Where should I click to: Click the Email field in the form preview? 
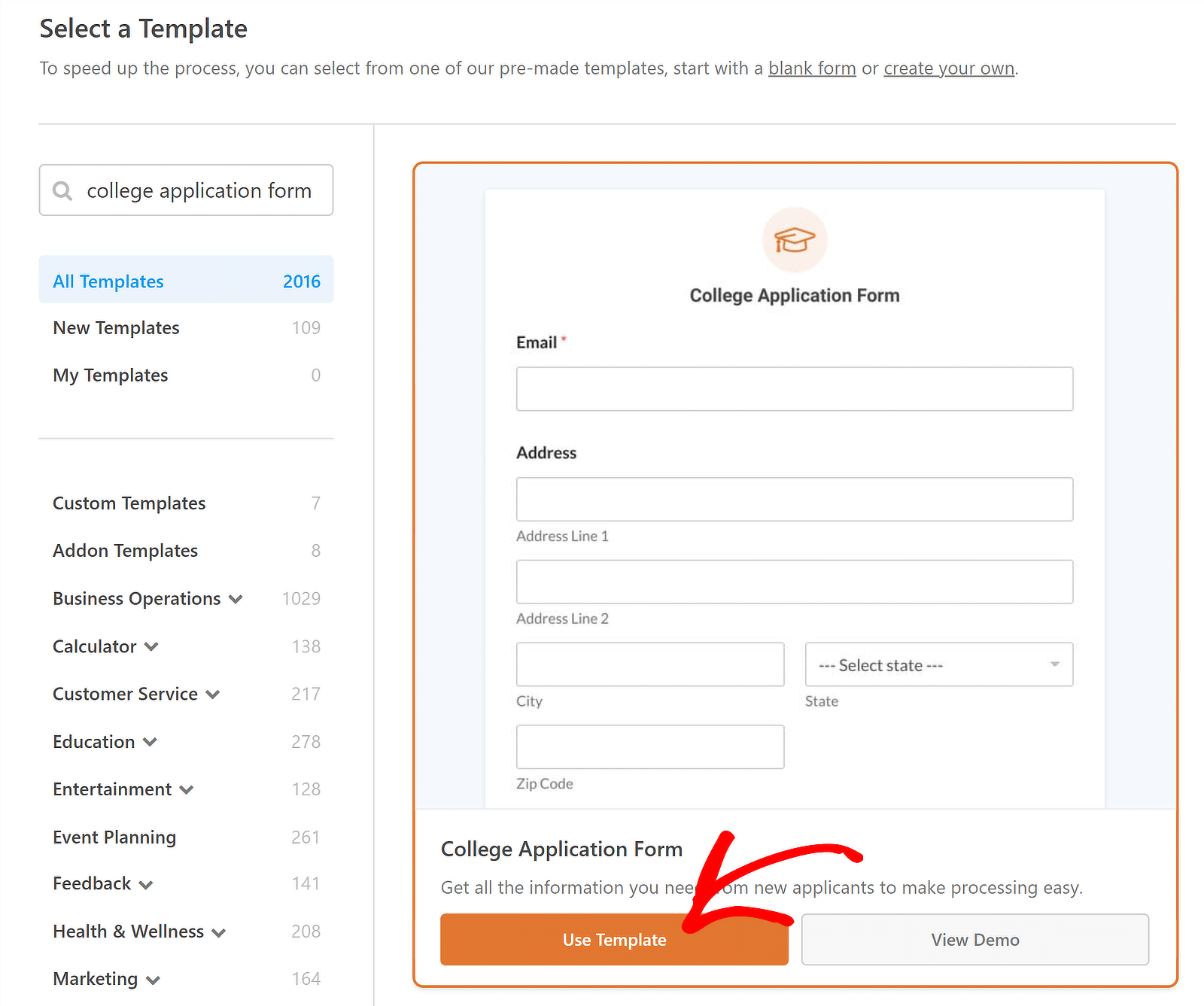click(x=794, y=388)
